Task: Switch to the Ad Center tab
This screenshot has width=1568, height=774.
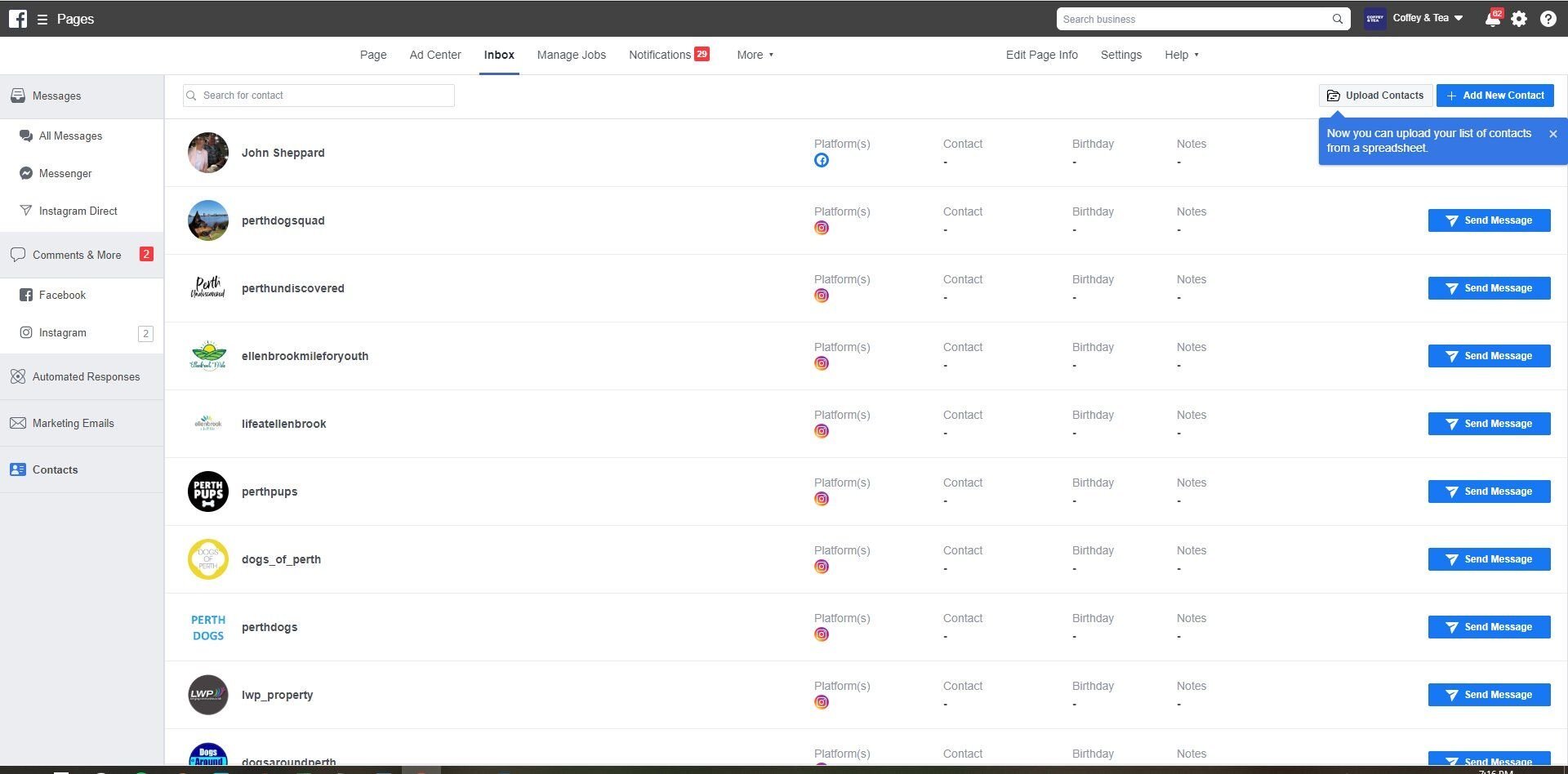Action: [x=435, y=55]
